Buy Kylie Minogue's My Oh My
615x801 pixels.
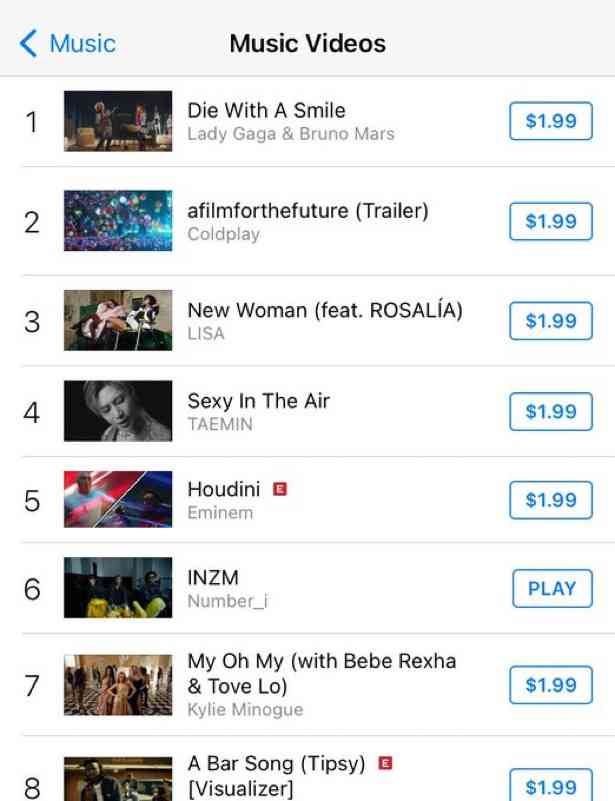pyautogui.click(x=551, y=685)
